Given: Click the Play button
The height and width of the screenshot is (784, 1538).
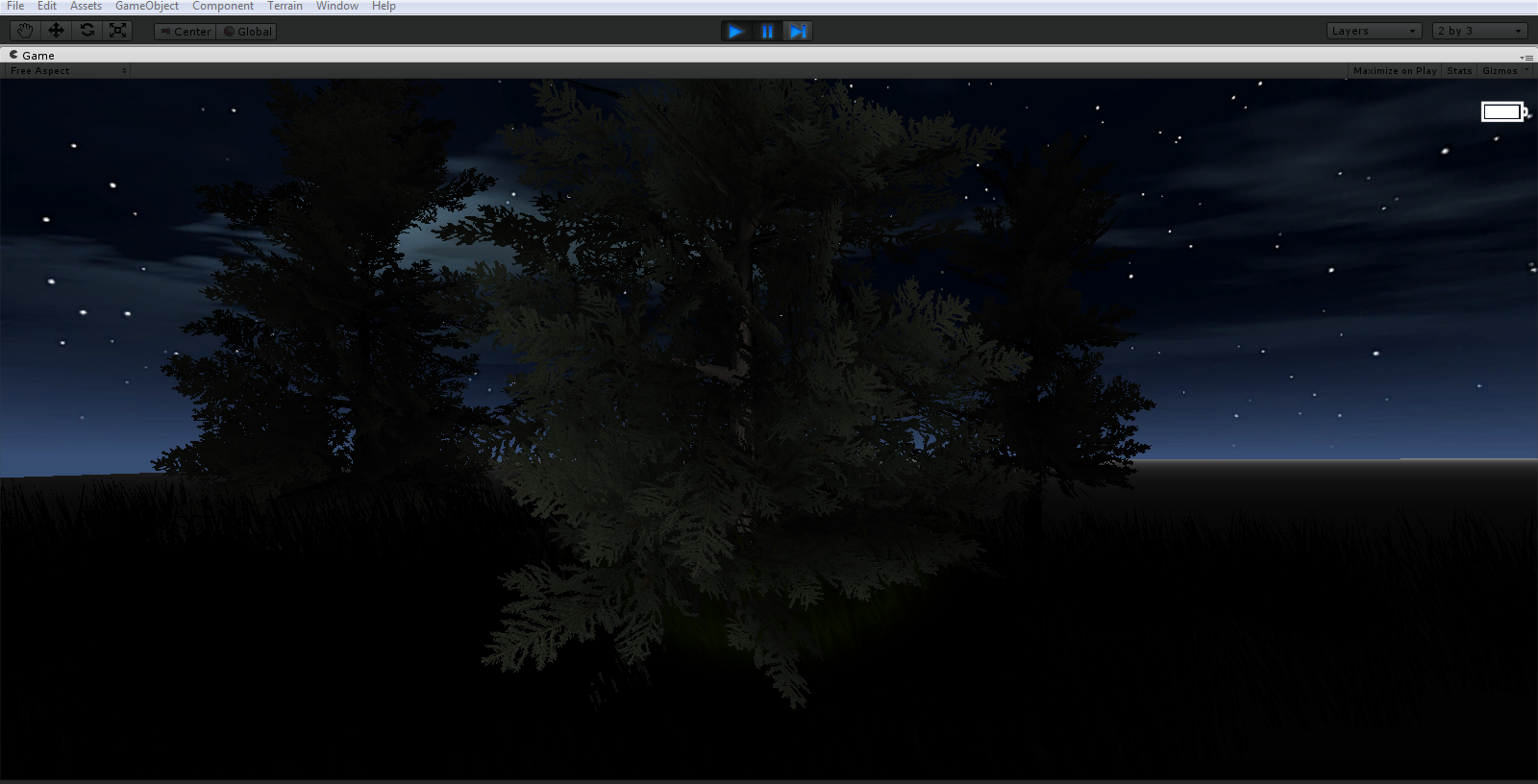Looking at the screenshot, I should pyautogui.click(x=736, y=32).
